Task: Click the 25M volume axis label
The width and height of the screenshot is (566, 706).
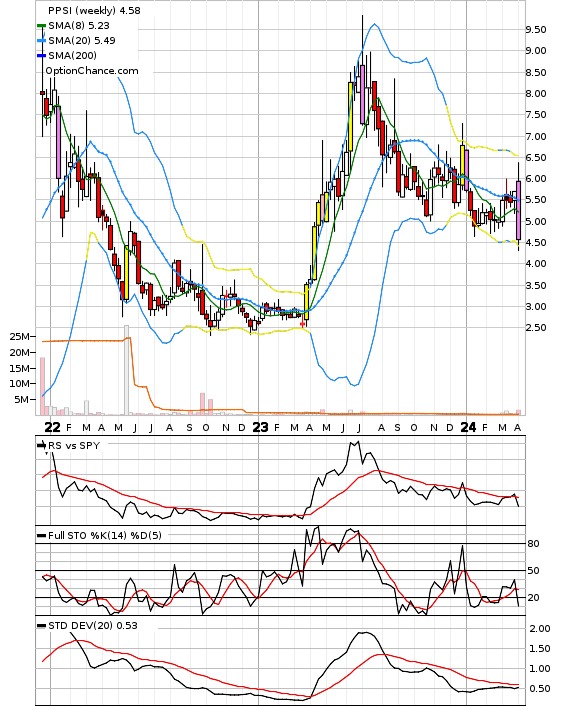Action: point(19,336)
